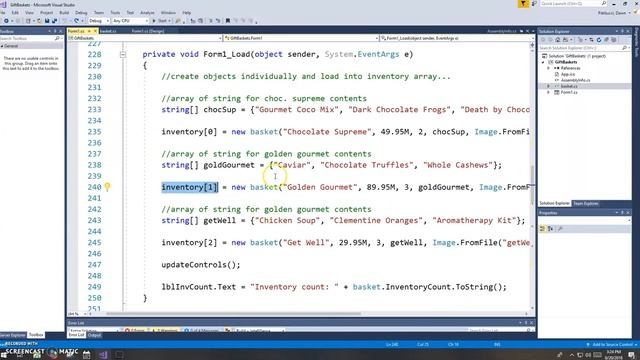Click the Categorized icon in Properties panel
This screenshot has width=640, height=360.
(x=542, y=229)
